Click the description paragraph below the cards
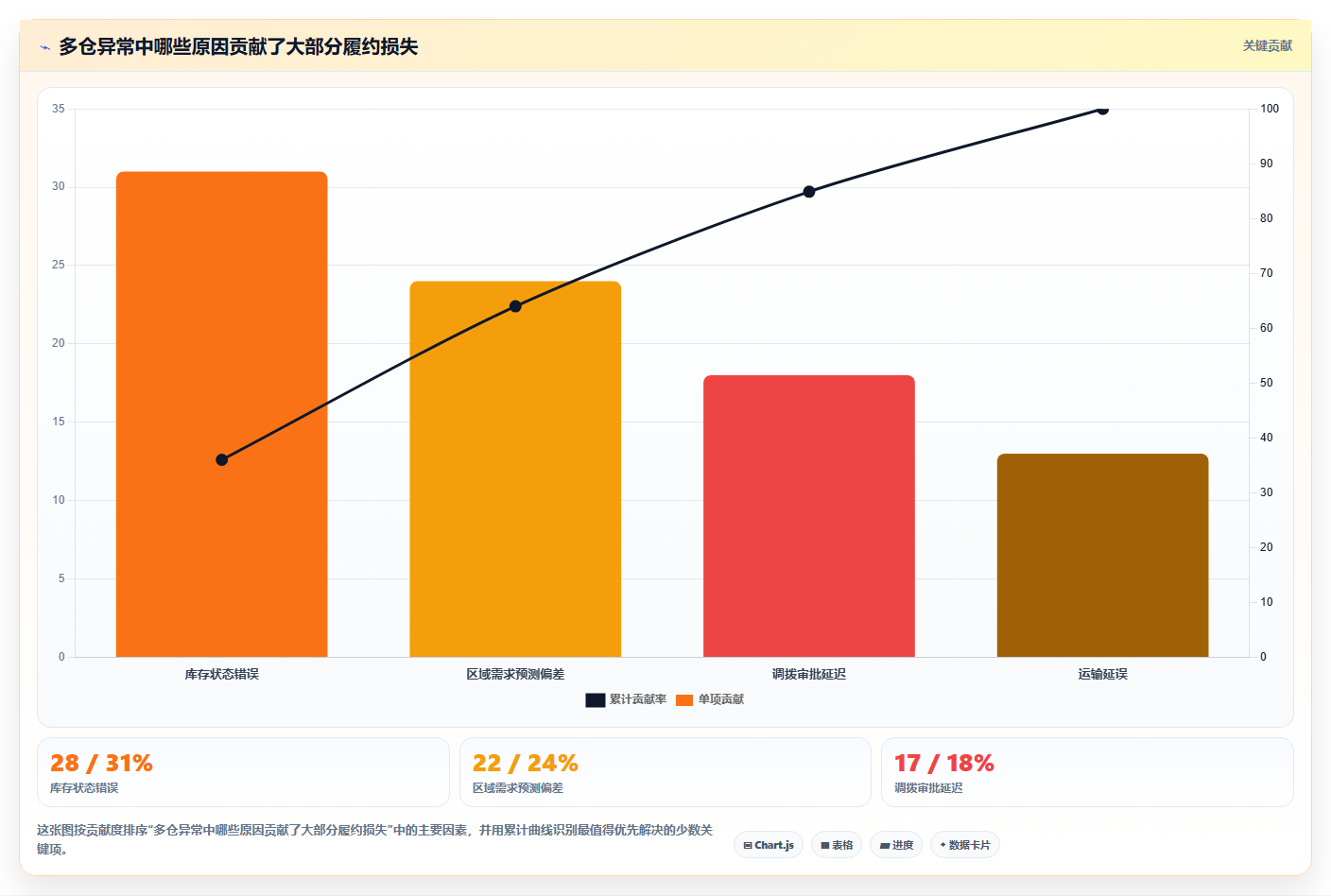The width and height of the screenshot is (1331, 896). pyautogui.click(x=375, y=839)
